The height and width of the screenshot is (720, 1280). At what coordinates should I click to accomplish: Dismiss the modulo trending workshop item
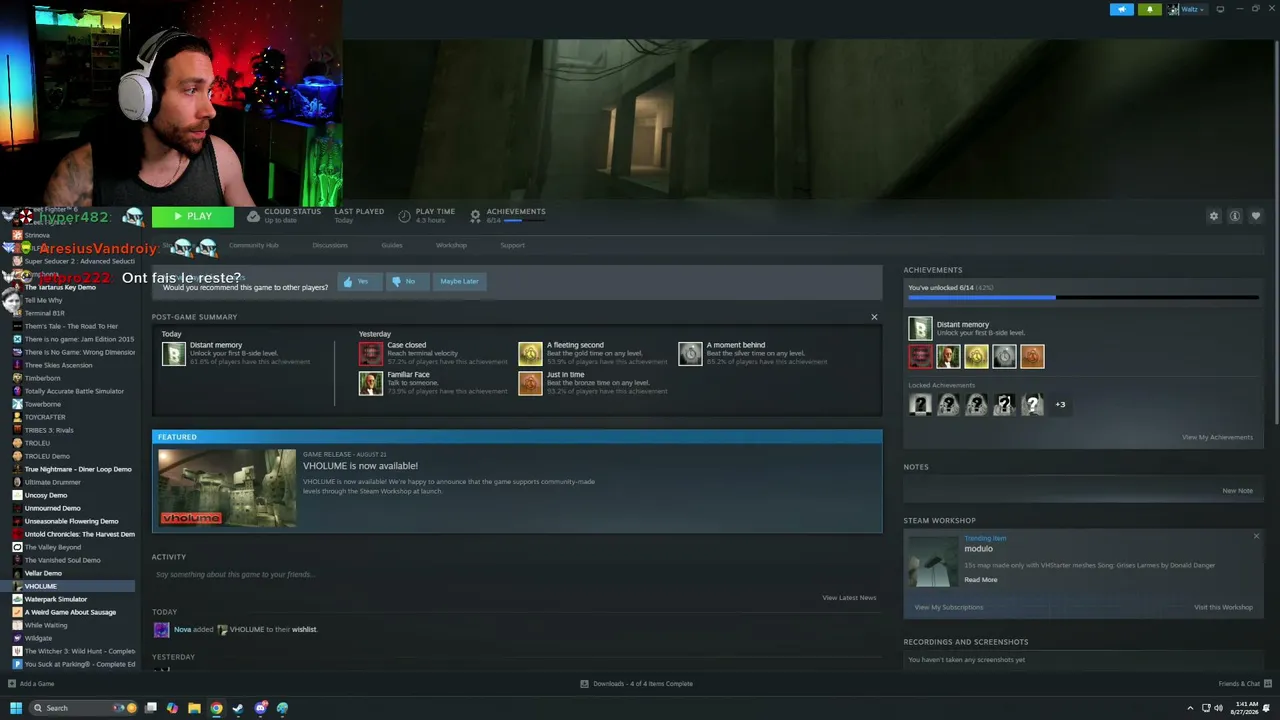point(1256,536)
